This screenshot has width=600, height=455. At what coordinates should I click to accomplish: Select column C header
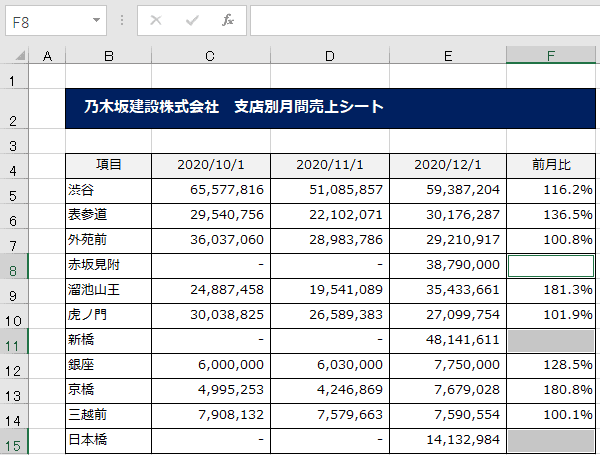[211, 55]
